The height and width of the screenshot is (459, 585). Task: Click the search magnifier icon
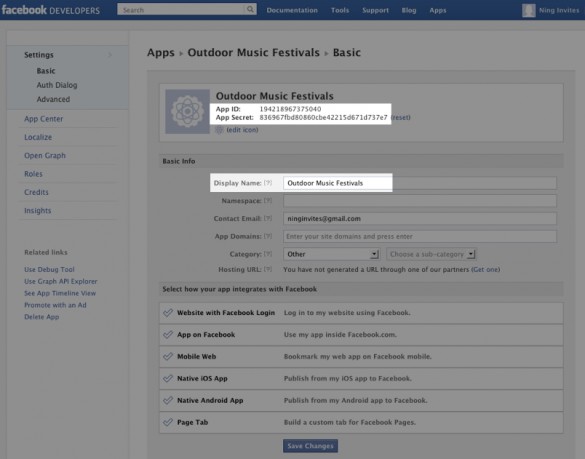click(x=250, y=9)
